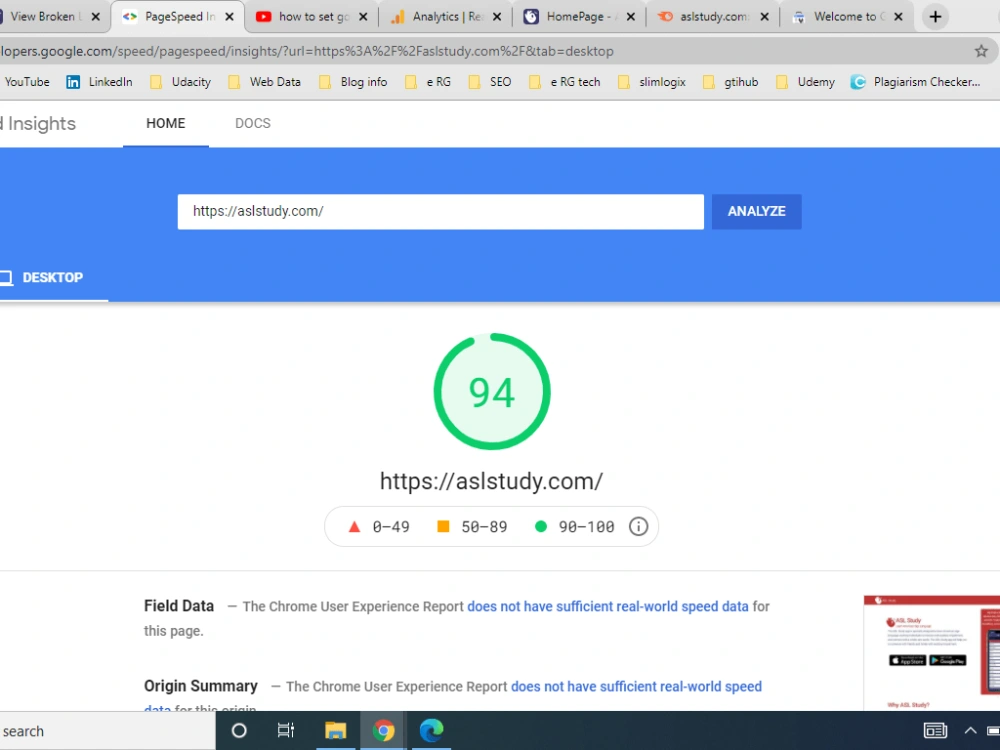Viewport: 1000px width, 750px height.
Task: Open the Field Data 'does not have sufficient' link
Action: pos(608,607)
